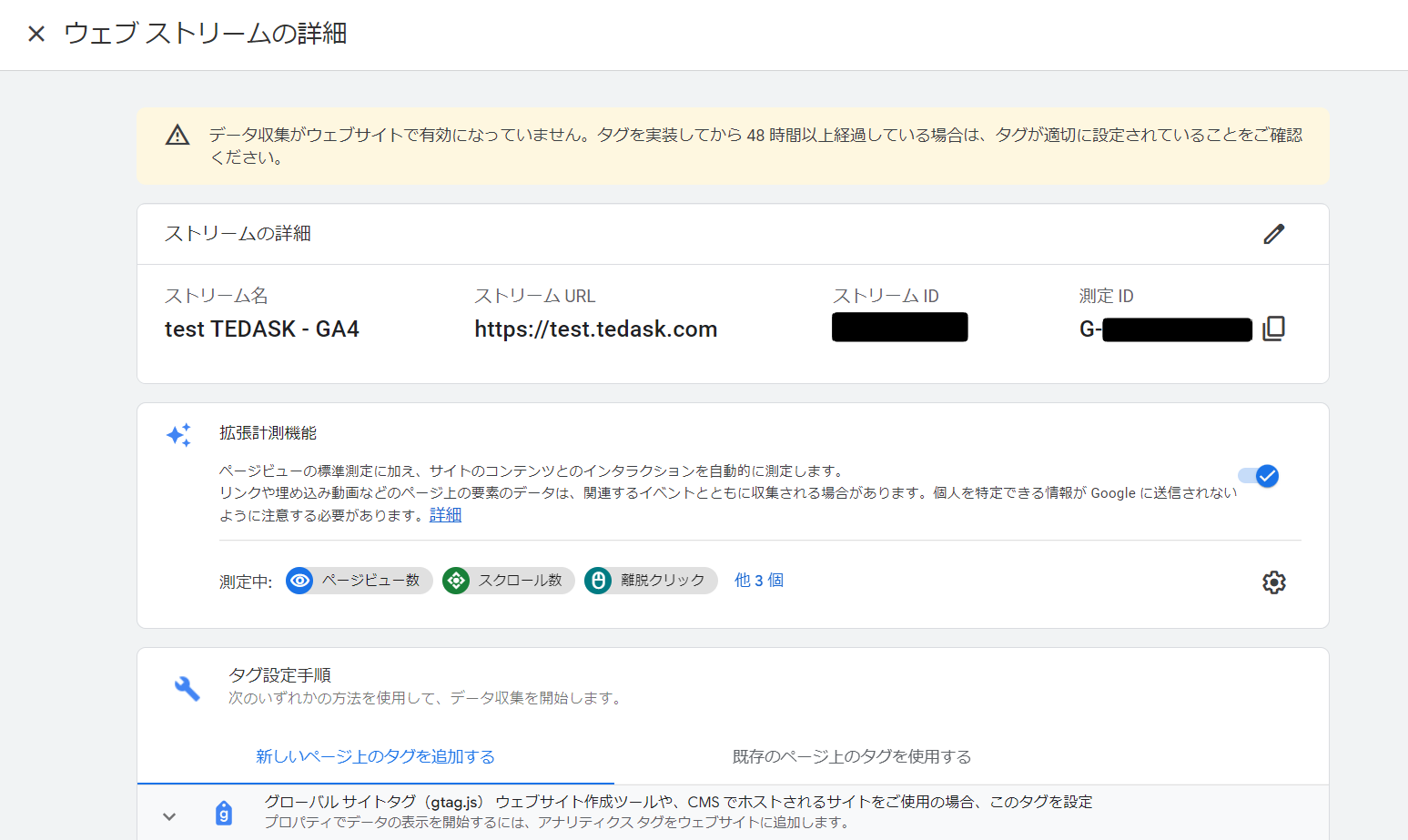The width and height of the screenshot is (1408, 840).
Task: Toggle the 拡張計測機能 enhanced measurement switch
Action: click(x=1259, y=476)
